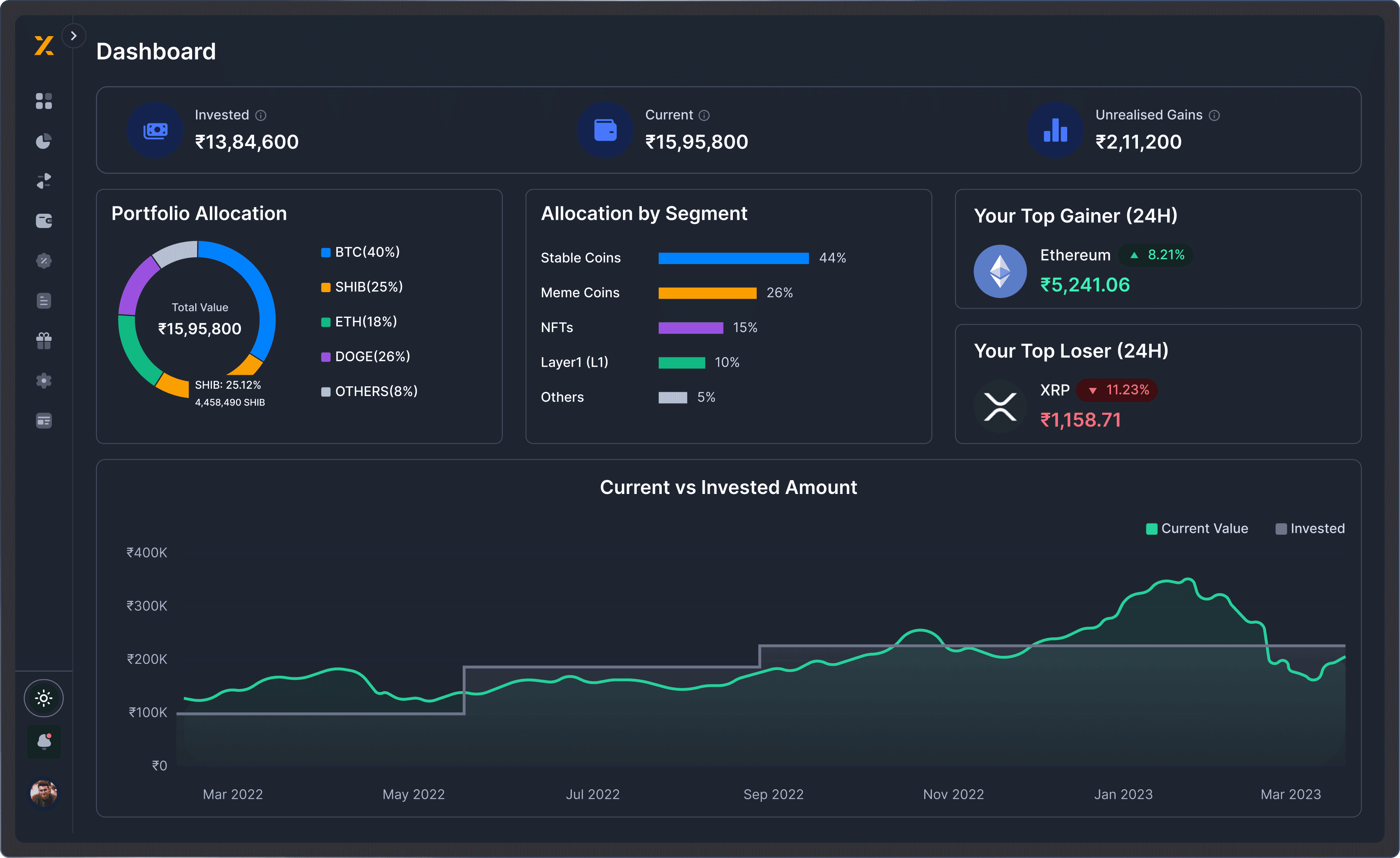Click the orange X app logo

(44, 46)
